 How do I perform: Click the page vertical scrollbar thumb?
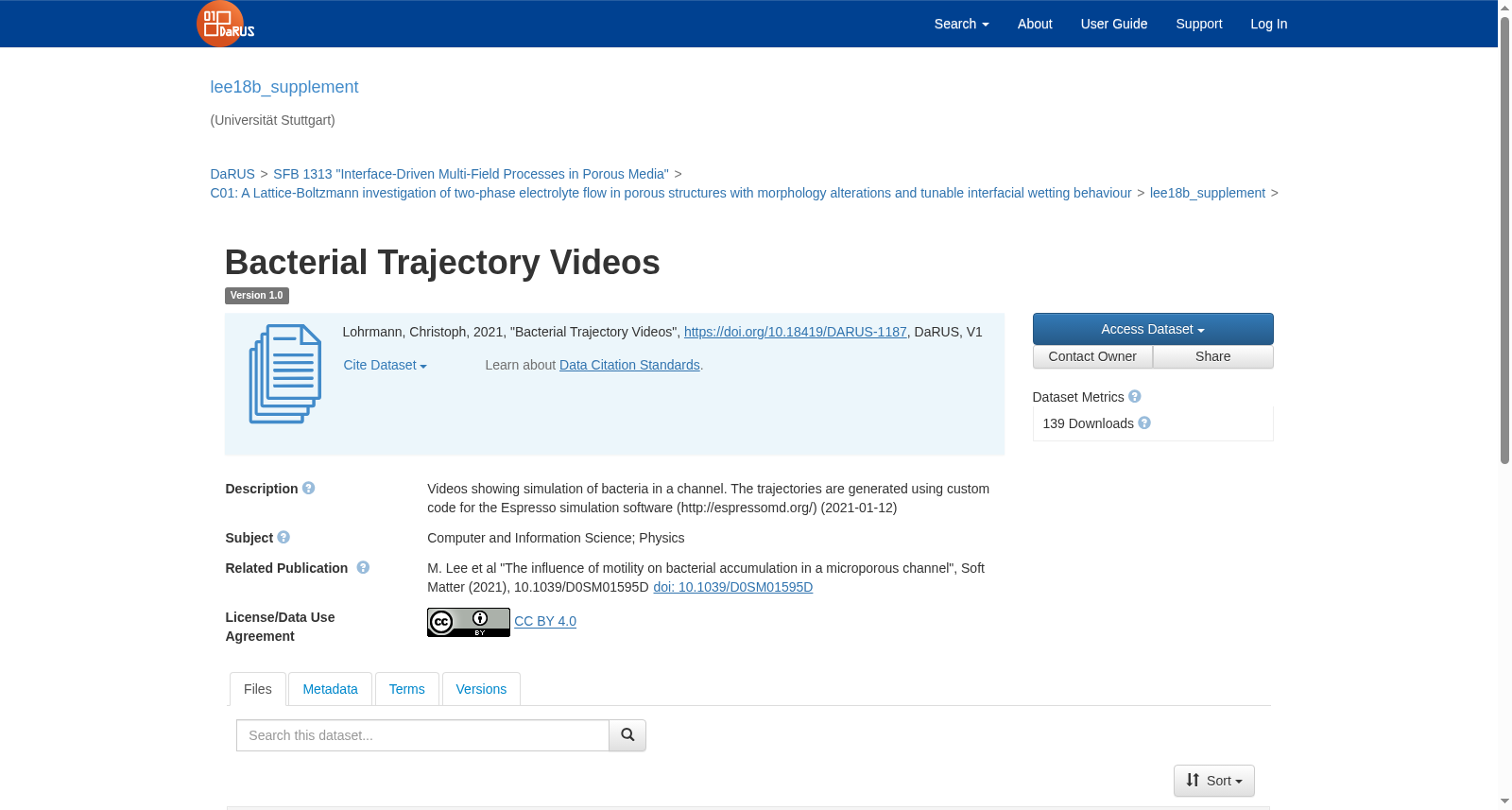[1504, 241]
